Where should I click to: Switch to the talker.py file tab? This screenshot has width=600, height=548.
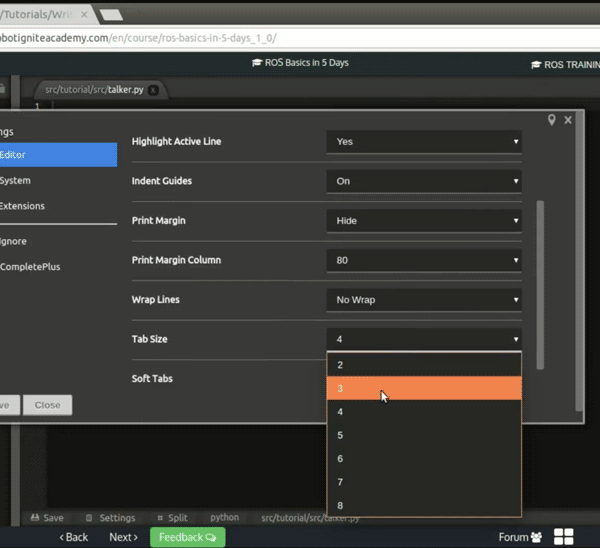pyautogui.click(x=94, y=90)
